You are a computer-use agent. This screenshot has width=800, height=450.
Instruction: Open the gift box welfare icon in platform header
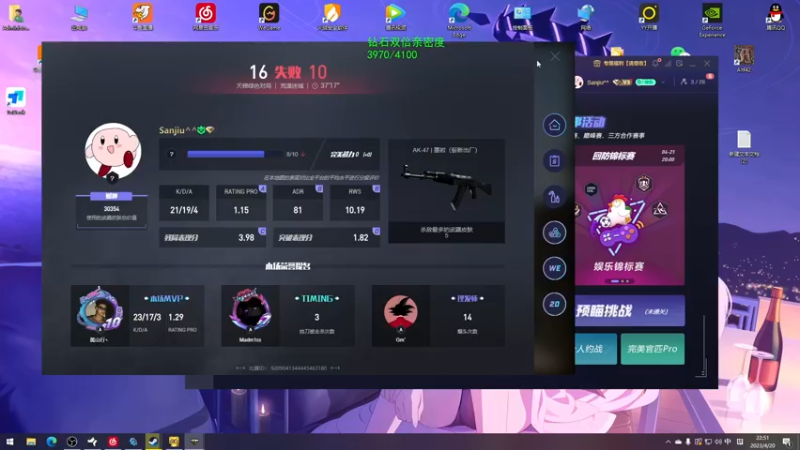pos(596,63)
